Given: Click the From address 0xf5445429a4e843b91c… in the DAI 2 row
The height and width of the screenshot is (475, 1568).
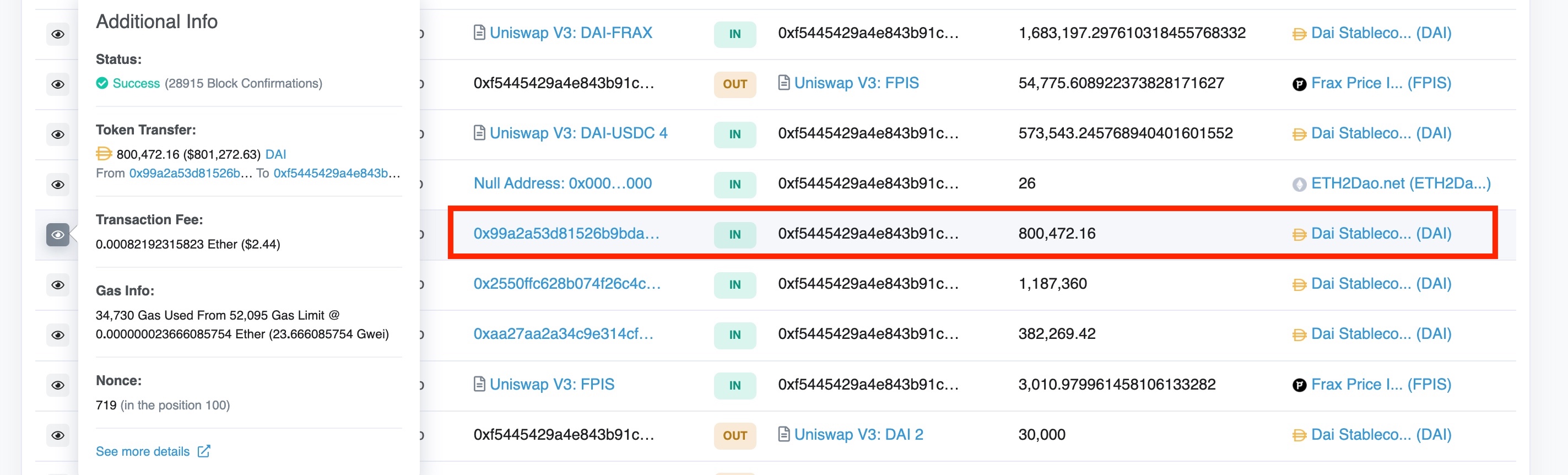Looking at the screenshot, I should [x=564, y=434].
